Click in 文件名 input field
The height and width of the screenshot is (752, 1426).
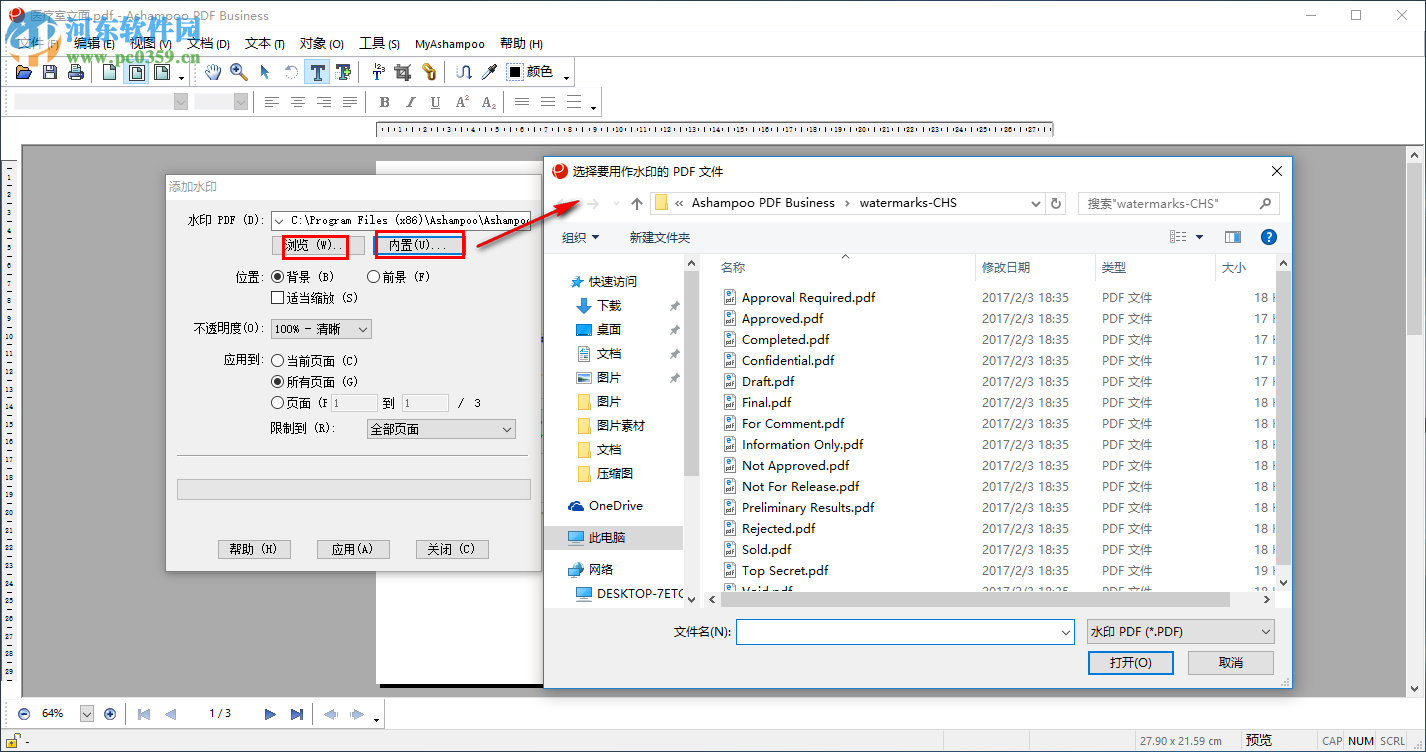897,632
